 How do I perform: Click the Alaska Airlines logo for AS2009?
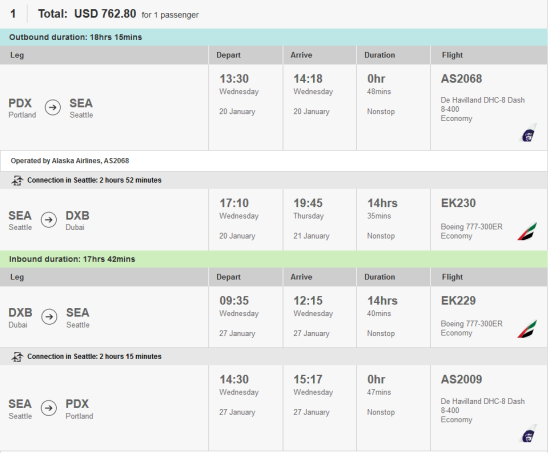pyautogui.click(x=528, y=434)
